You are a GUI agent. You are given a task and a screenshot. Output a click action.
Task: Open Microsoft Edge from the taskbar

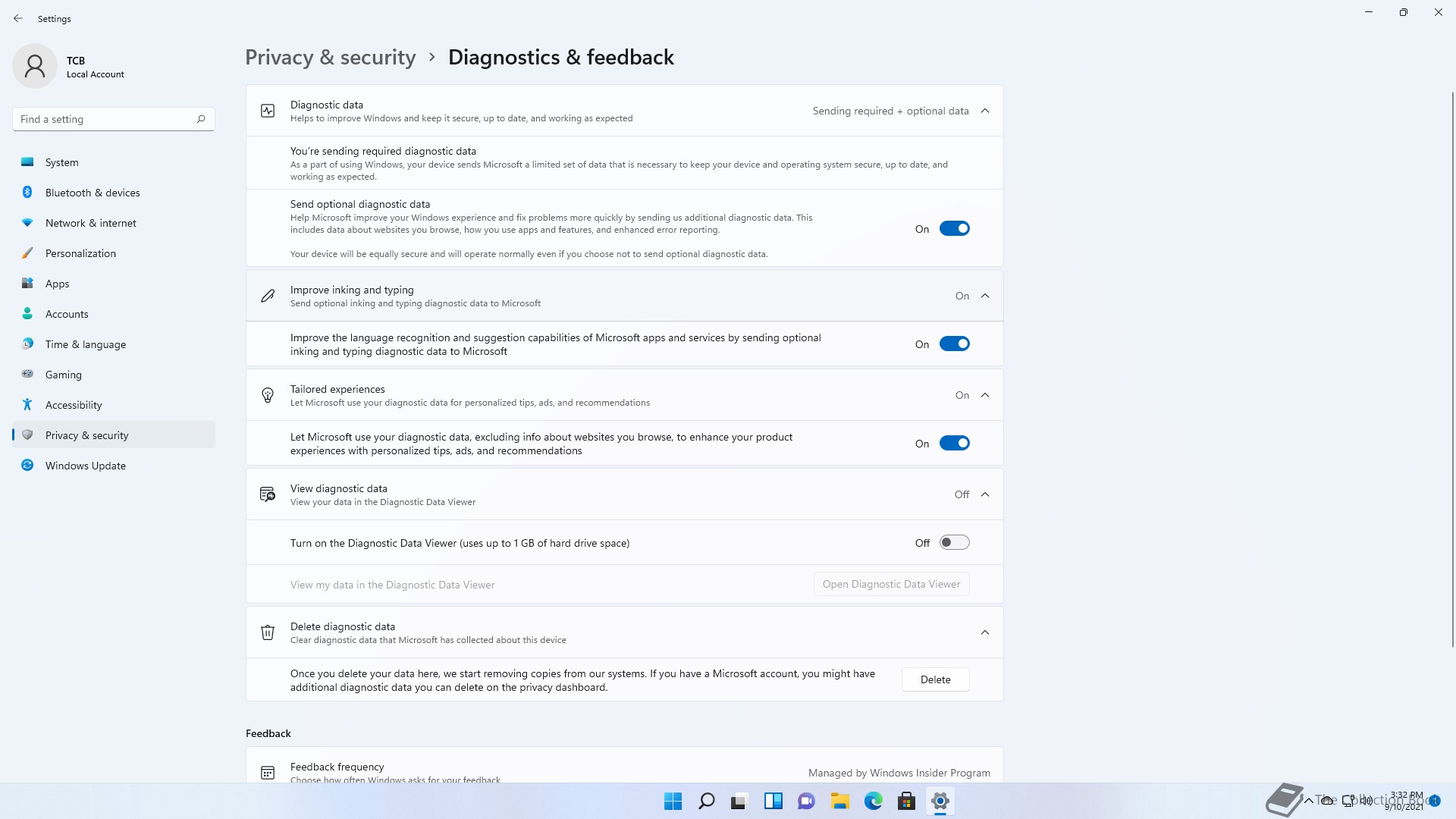873,802
